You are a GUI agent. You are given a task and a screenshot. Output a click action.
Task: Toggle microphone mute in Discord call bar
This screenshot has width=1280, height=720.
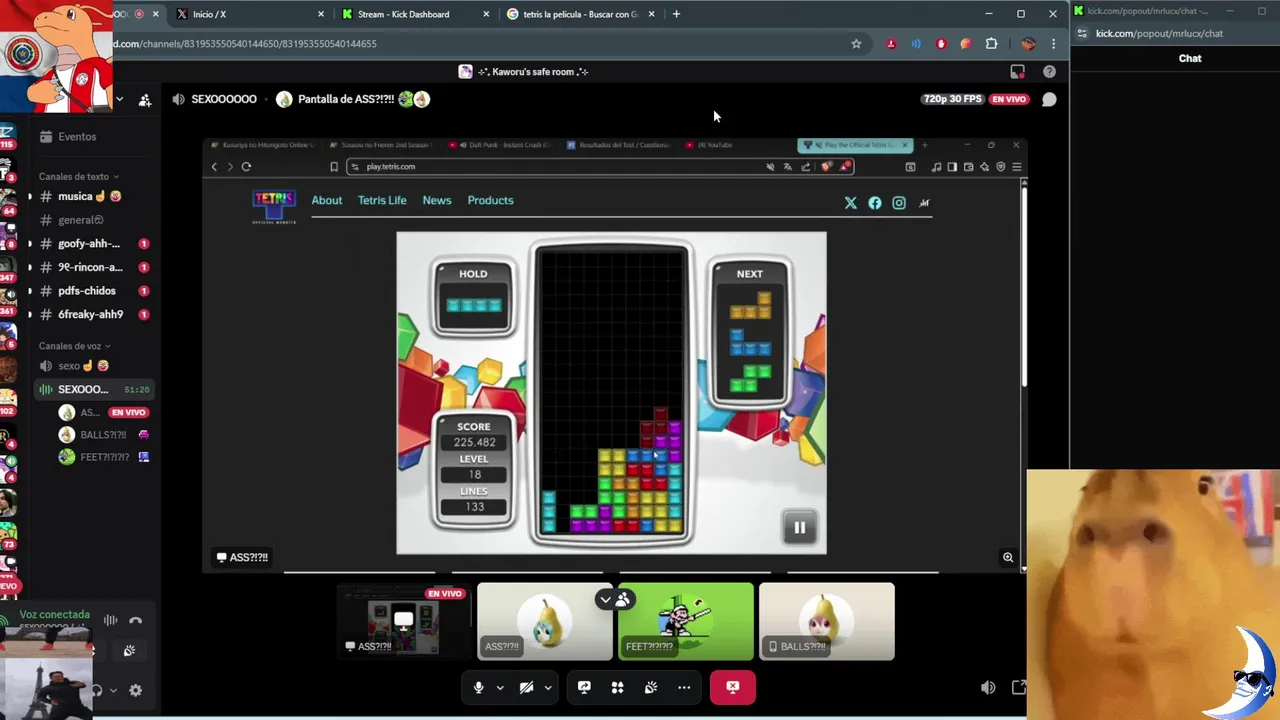pyautogui.click(x=478, y=687)
